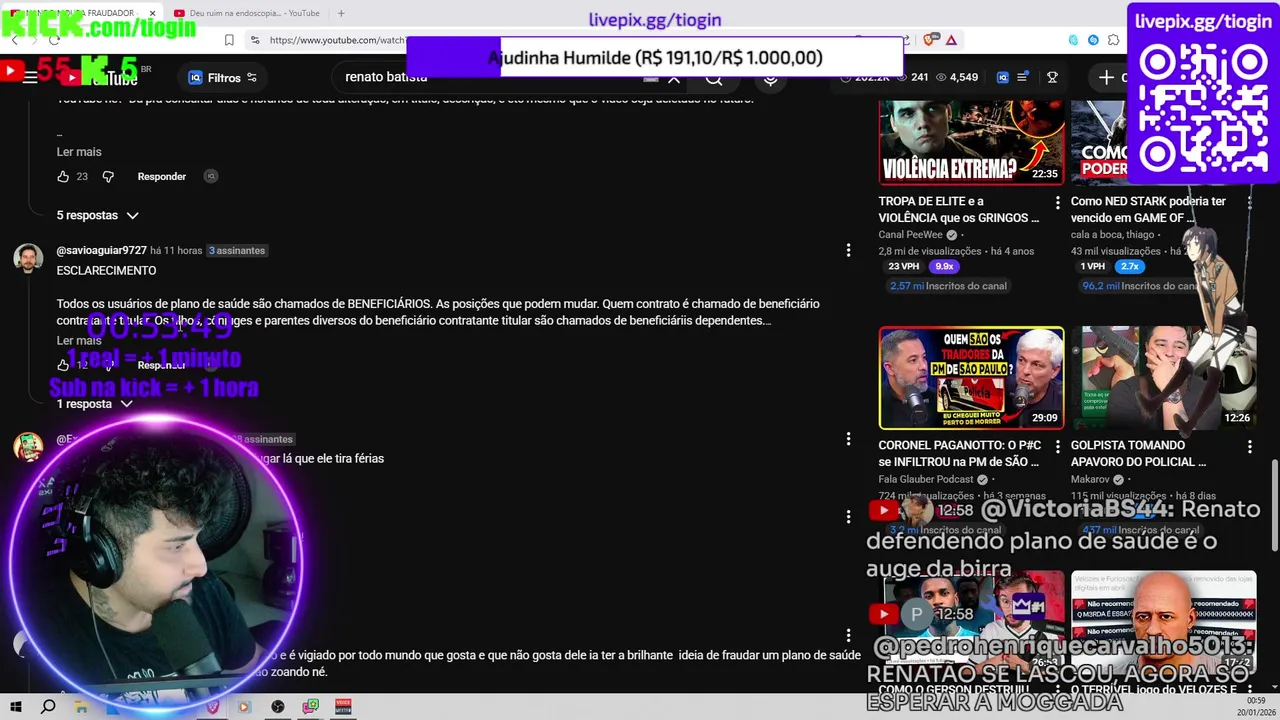
Task: Open the Brave Rewards triangle icon
Action: (951, 40)
